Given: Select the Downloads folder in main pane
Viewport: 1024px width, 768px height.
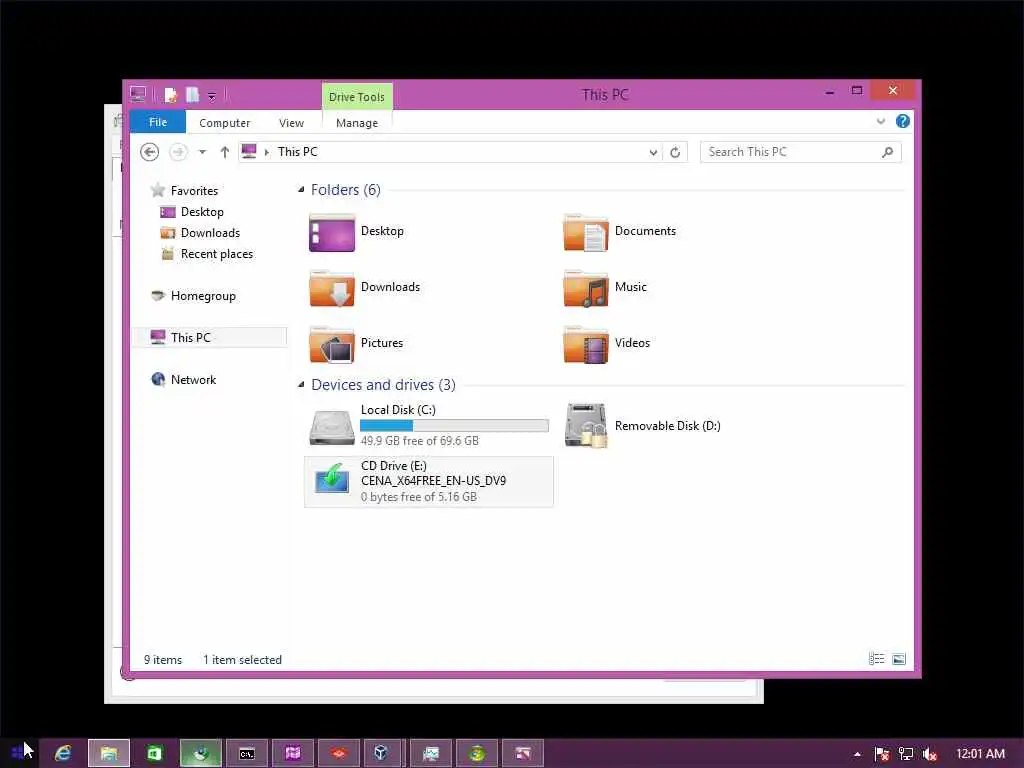Looking at the screenshot, I should click(332, 288).
